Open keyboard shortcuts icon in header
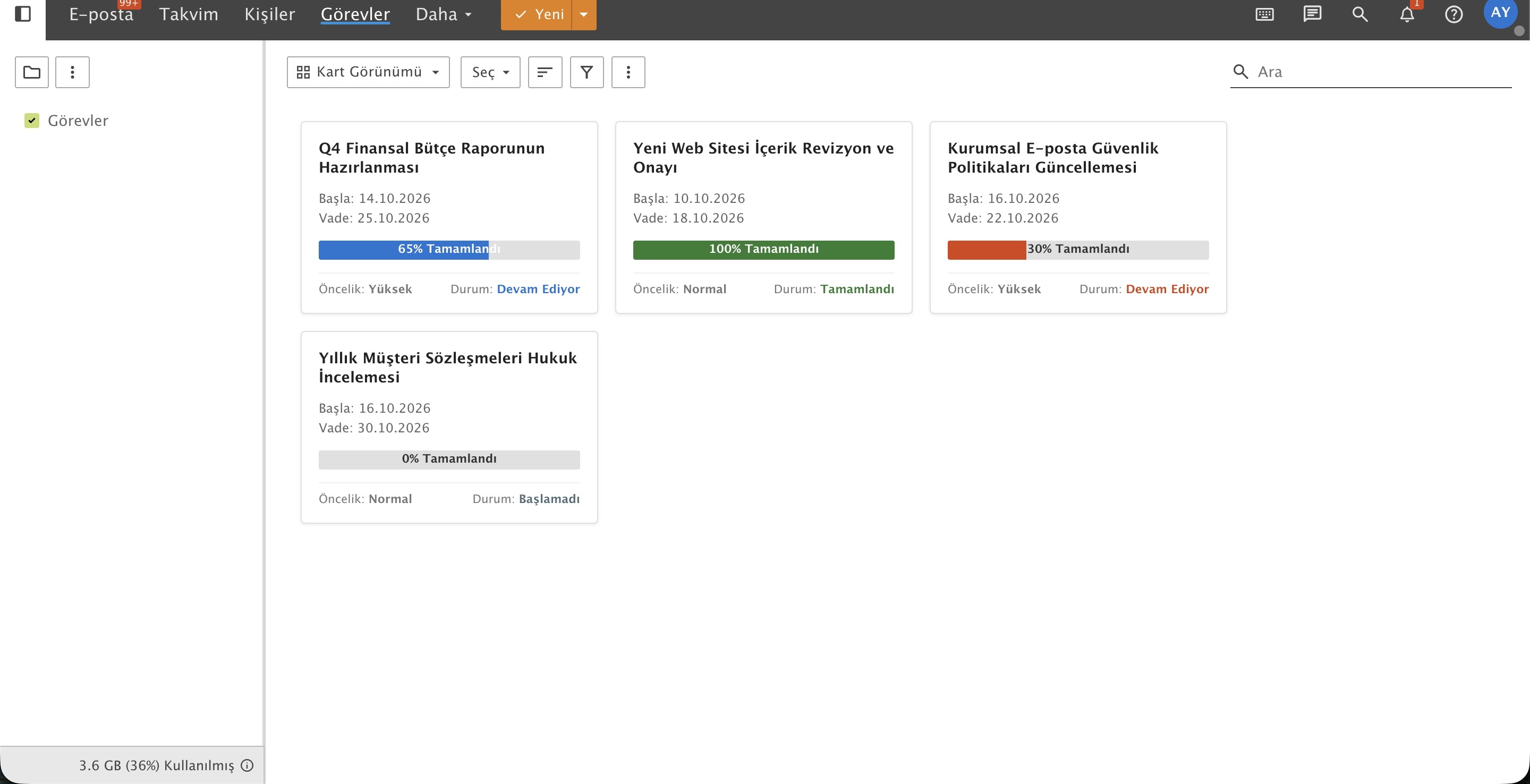This screenshot has height=784, width=1530. tap(1264, 14)
